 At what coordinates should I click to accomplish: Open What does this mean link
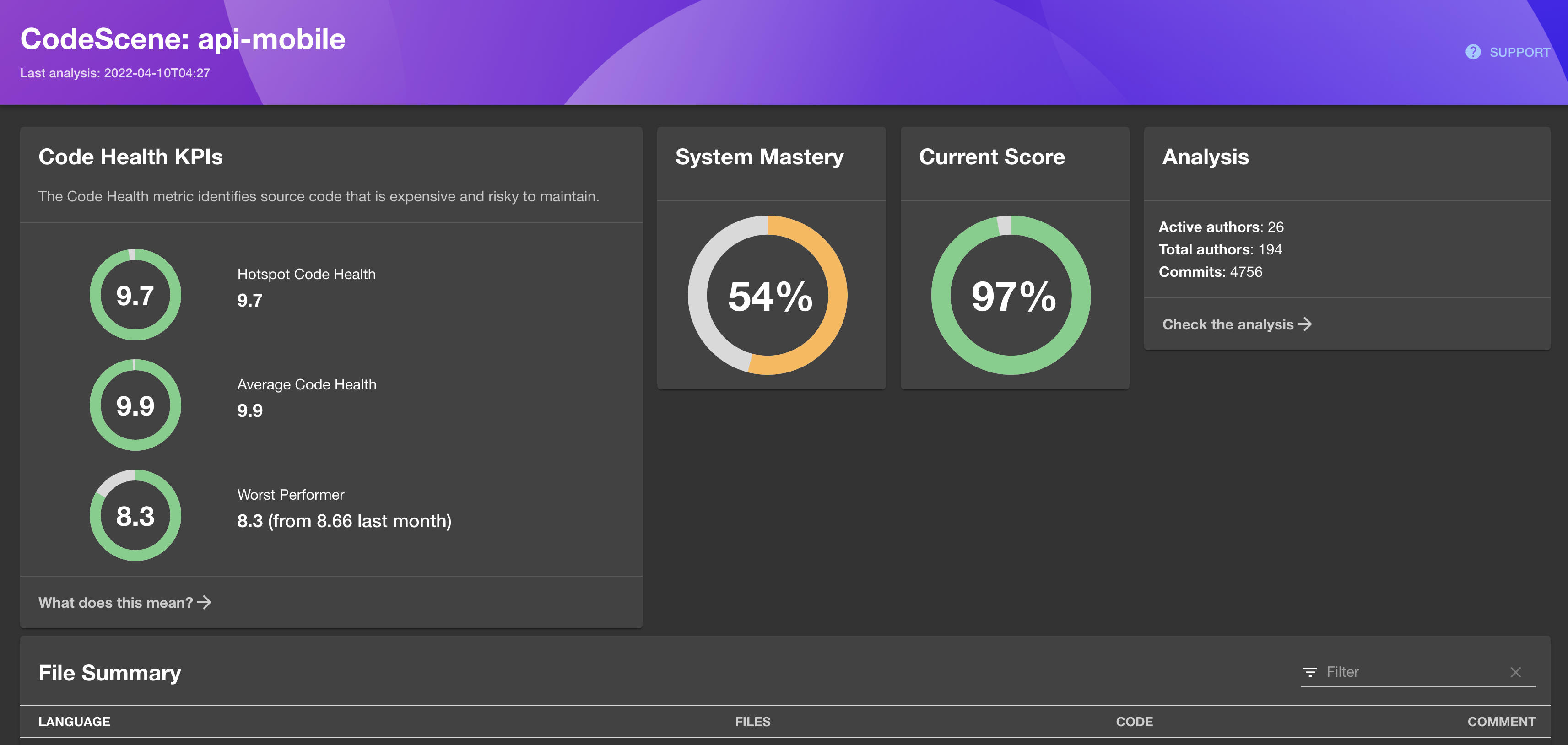coord(116,603)
